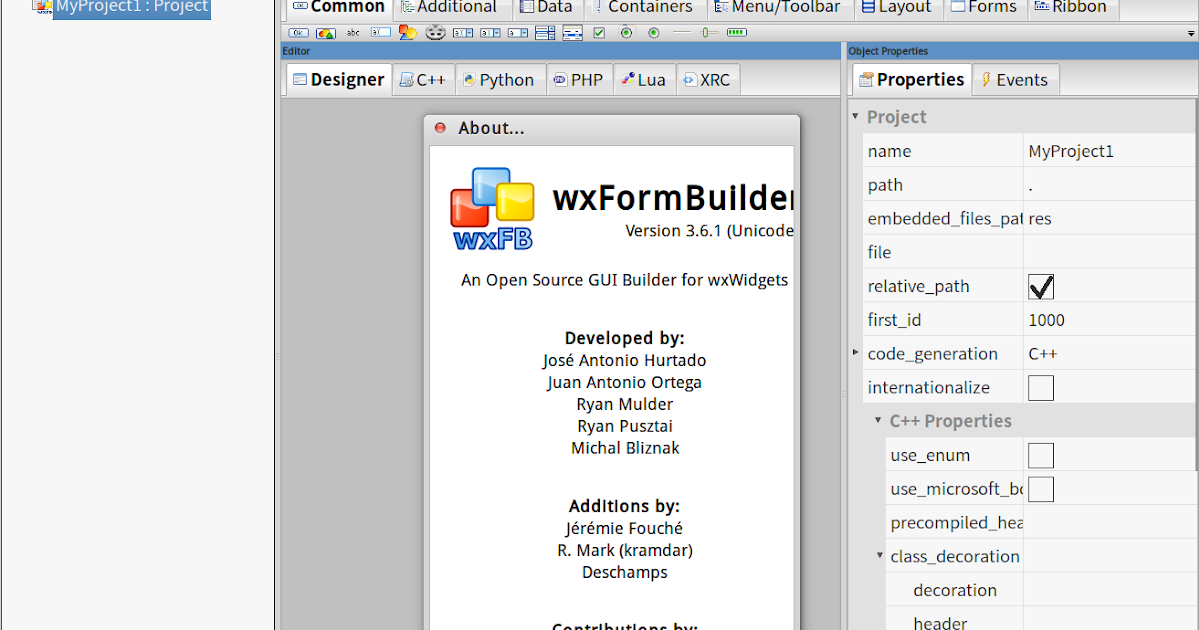This screenshot has height=630, width=1200.
Task: Open the toolbar overflow dropdown arrow
Action: 1193,32
